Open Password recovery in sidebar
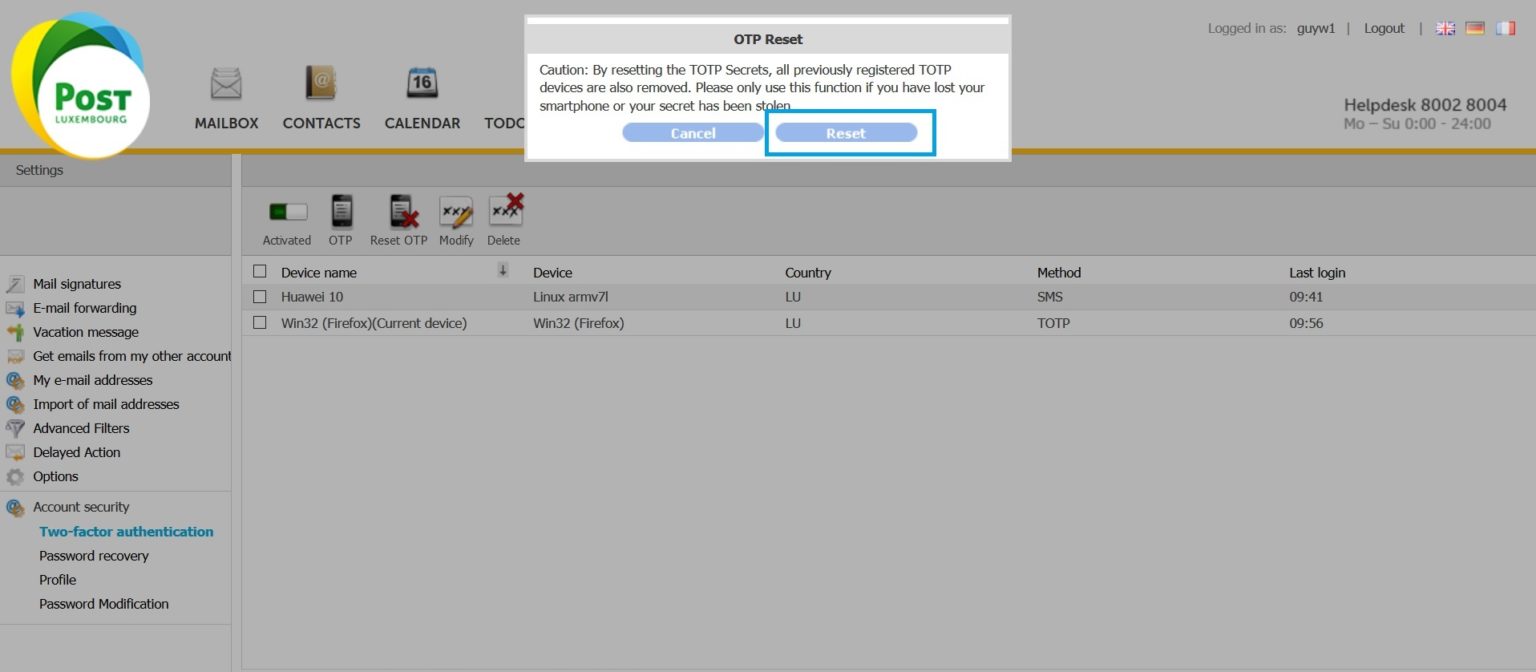Image resolution: width=1536 pixels, height=672 pixels. pos(94,556)
